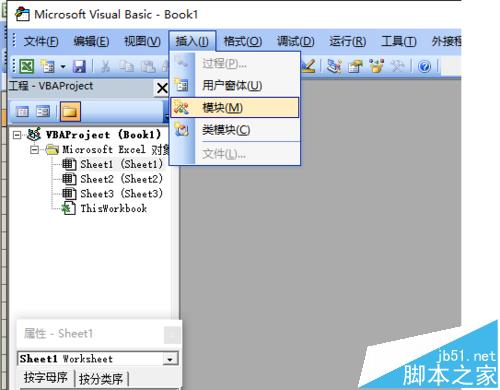
Task: Toggle Folders button in project panel
Action: [x=70, y=111]
